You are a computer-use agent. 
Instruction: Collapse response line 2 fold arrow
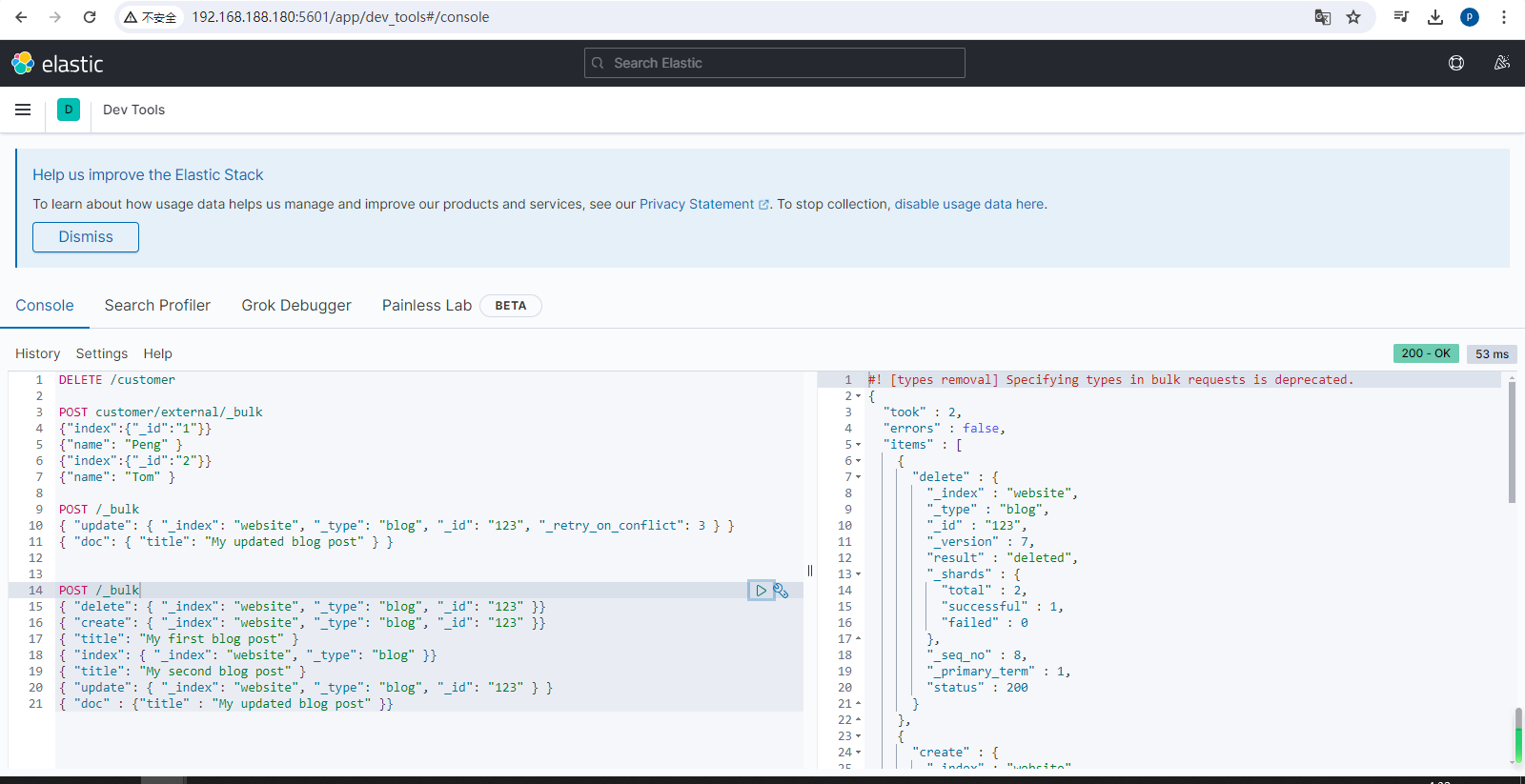[x=858, y=396]
